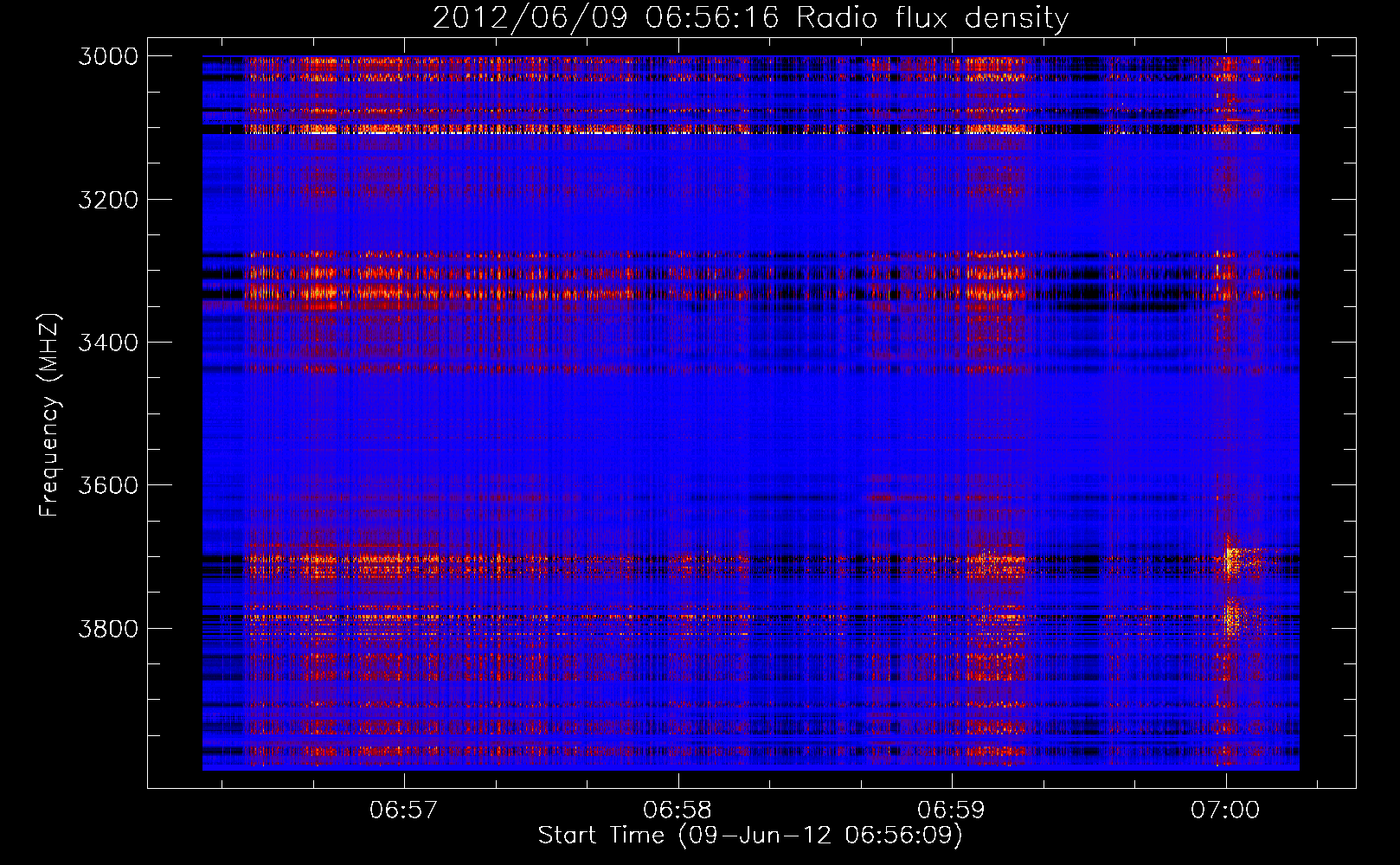Screen dimensions: 1400x865
Task: Click the 3800 frequency axis label
Action: coord(108,628)
